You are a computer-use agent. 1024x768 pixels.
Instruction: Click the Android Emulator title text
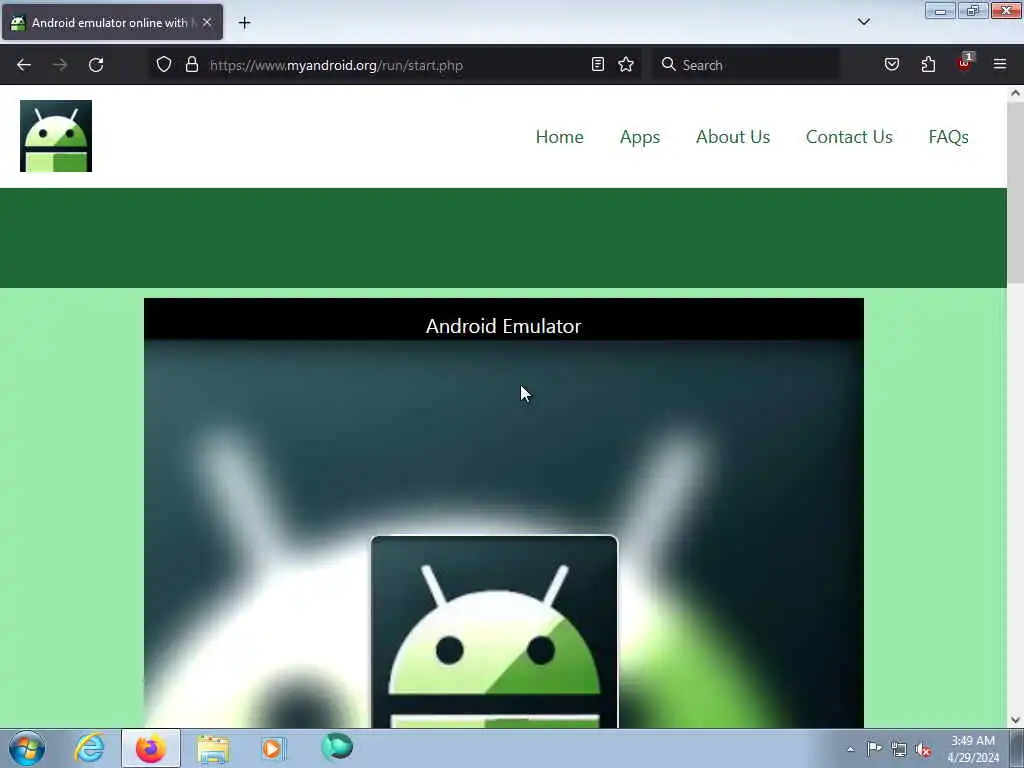tap(504, 326)
